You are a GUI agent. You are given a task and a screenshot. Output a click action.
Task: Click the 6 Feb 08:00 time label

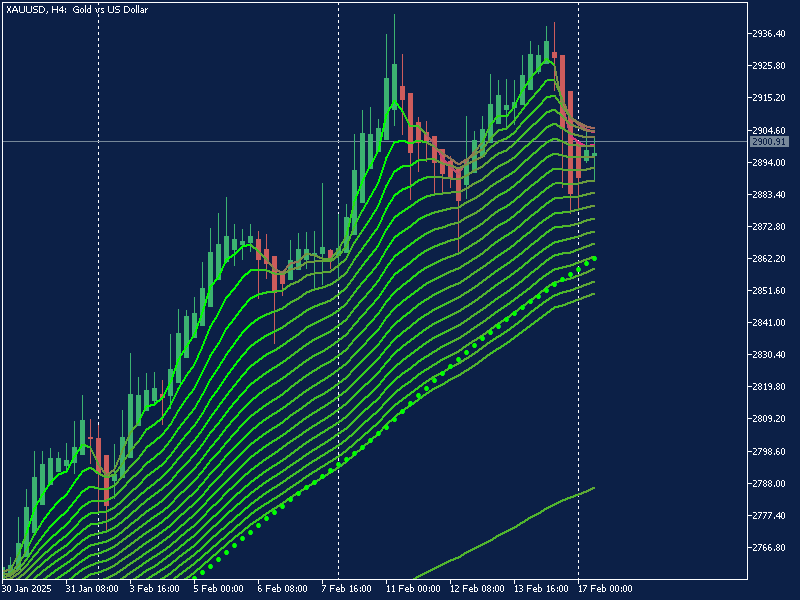[283, 589]
